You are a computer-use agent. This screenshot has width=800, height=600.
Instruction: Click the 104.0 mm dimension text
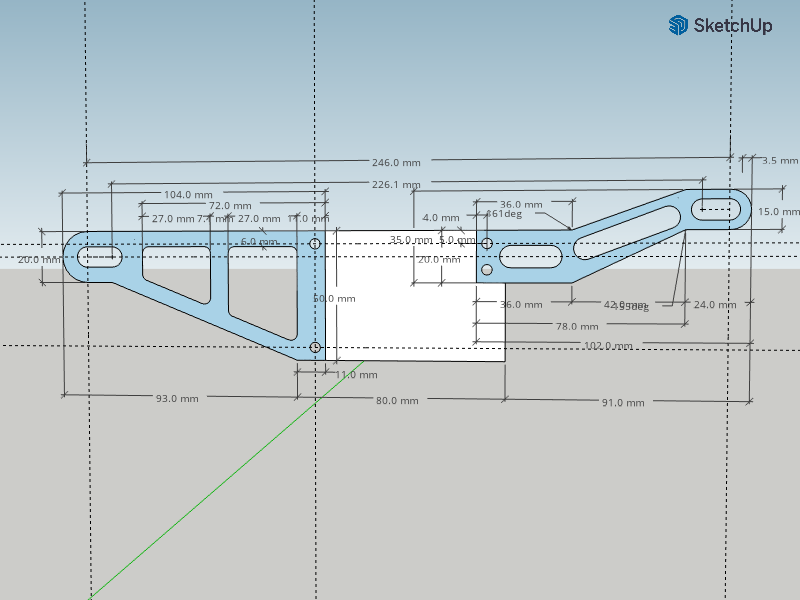point(188,194)
